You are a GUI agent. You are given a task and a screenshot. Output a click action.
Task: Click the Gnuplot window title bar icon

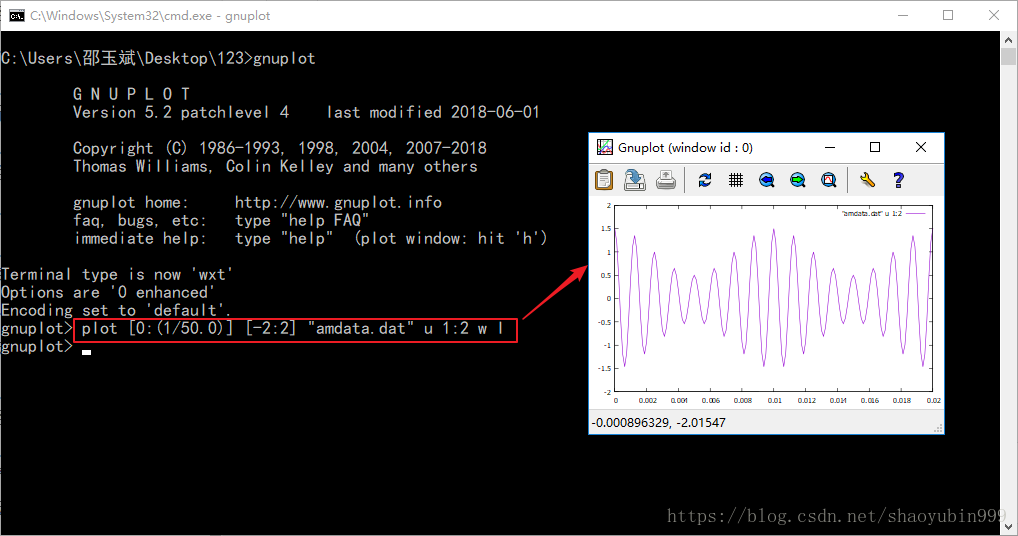coord(604,147)
